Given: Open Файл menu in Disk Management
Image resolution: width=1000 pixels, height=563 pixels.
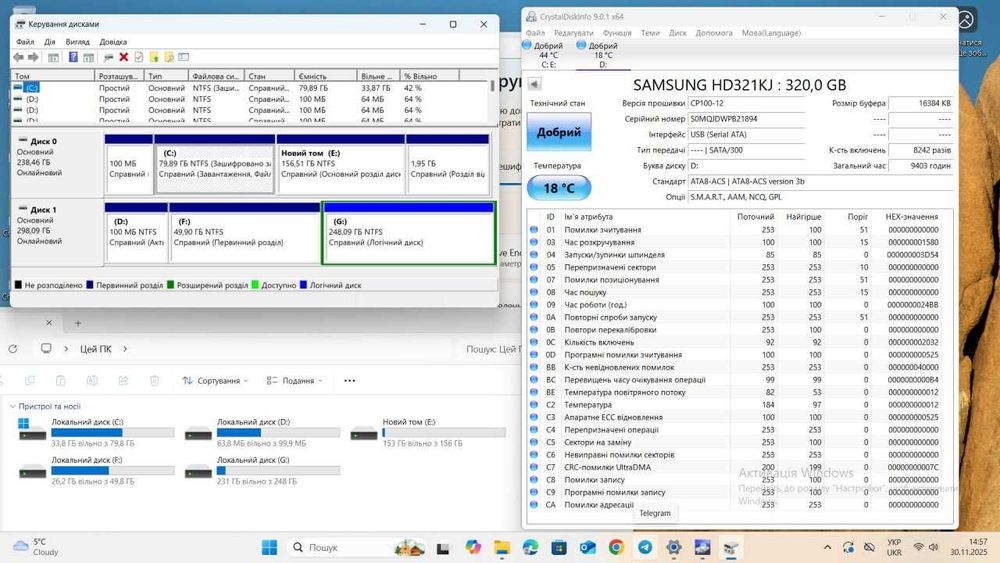Looking at the screenshot, I should tap(25, 42).
